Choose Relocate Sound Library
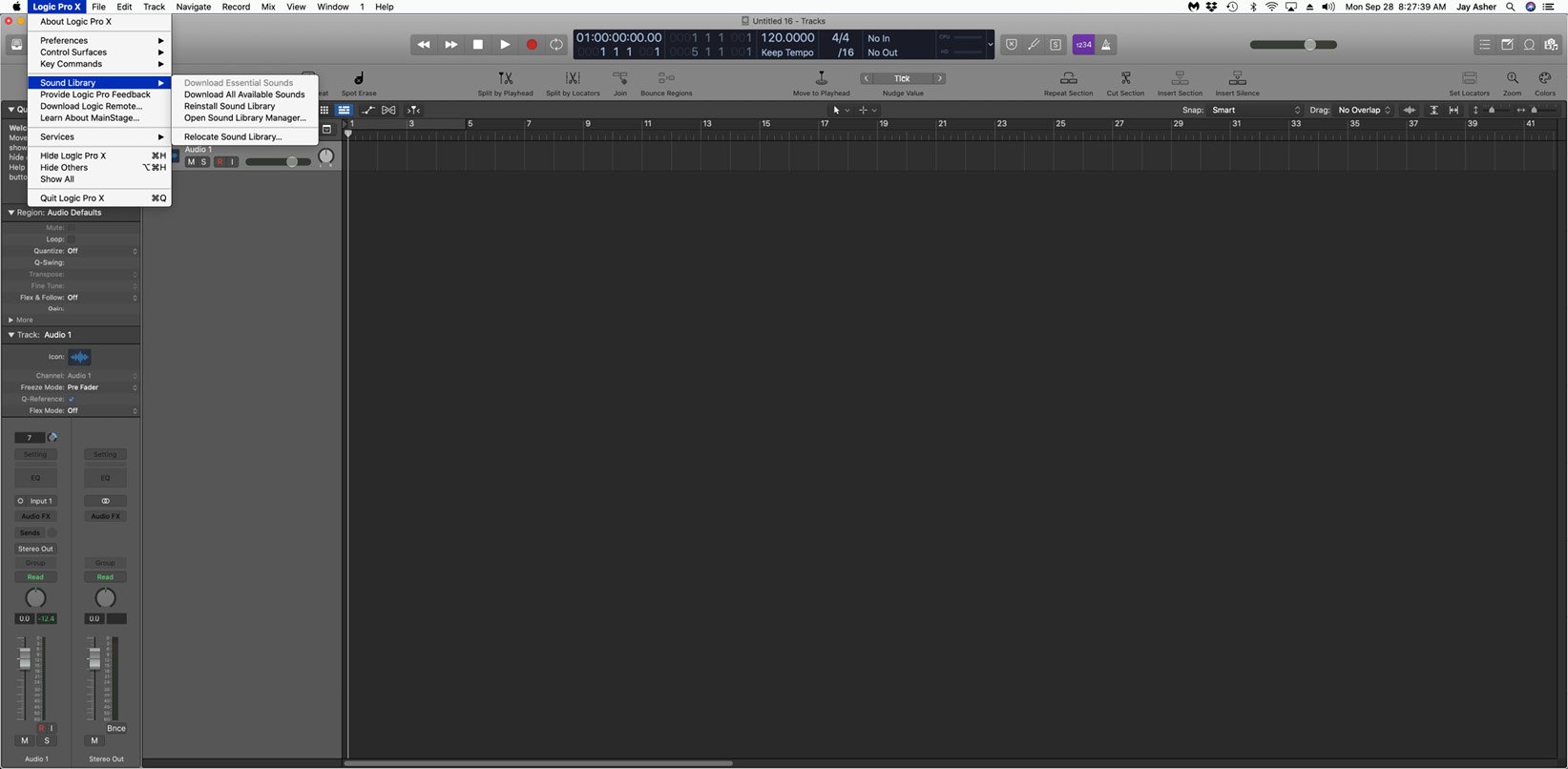Screen dimensions: 1568x769 pyautogui.click(x=244, y=136)
